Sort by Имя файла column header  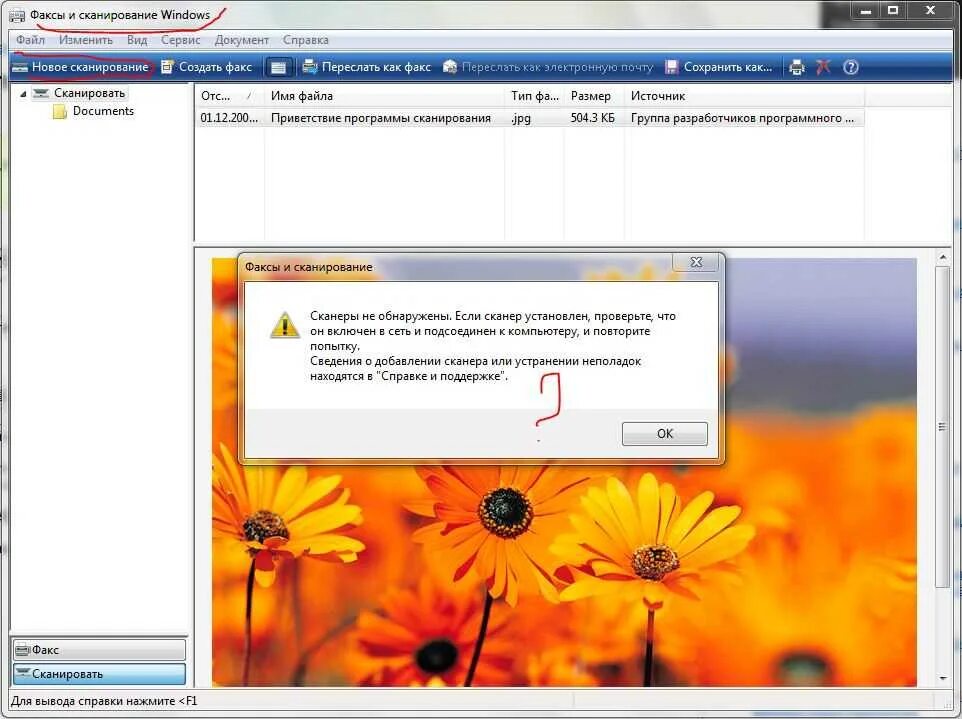(384, 96)
